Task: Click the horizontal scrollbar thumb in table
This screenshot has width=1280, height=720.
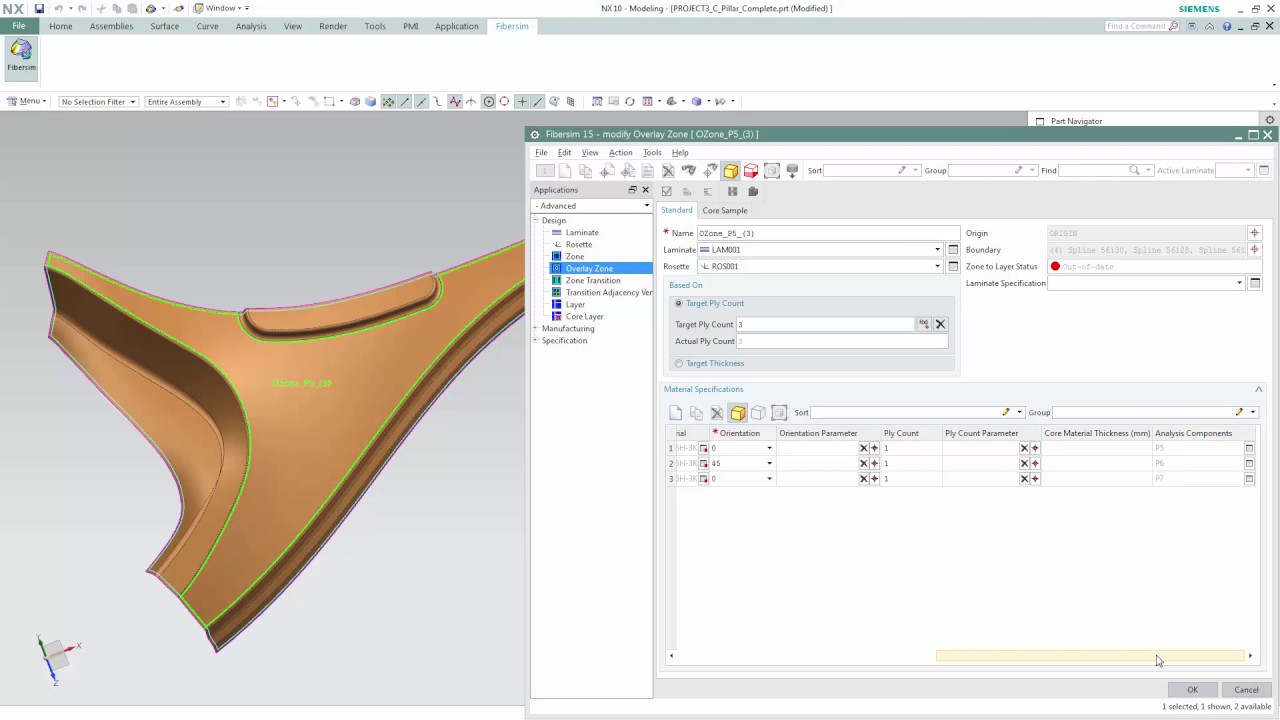Action: (1090, 656)
